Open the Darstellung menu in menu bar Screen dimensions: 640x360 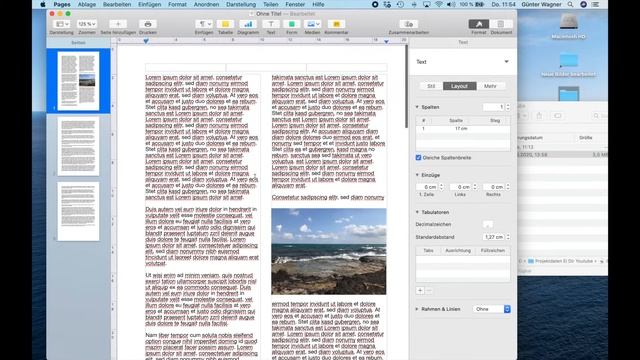[241, 4]
